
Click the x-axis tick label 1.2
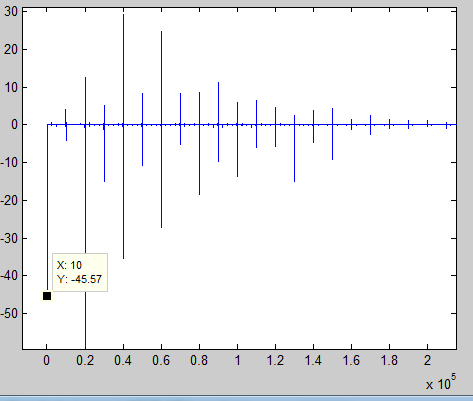275,361
